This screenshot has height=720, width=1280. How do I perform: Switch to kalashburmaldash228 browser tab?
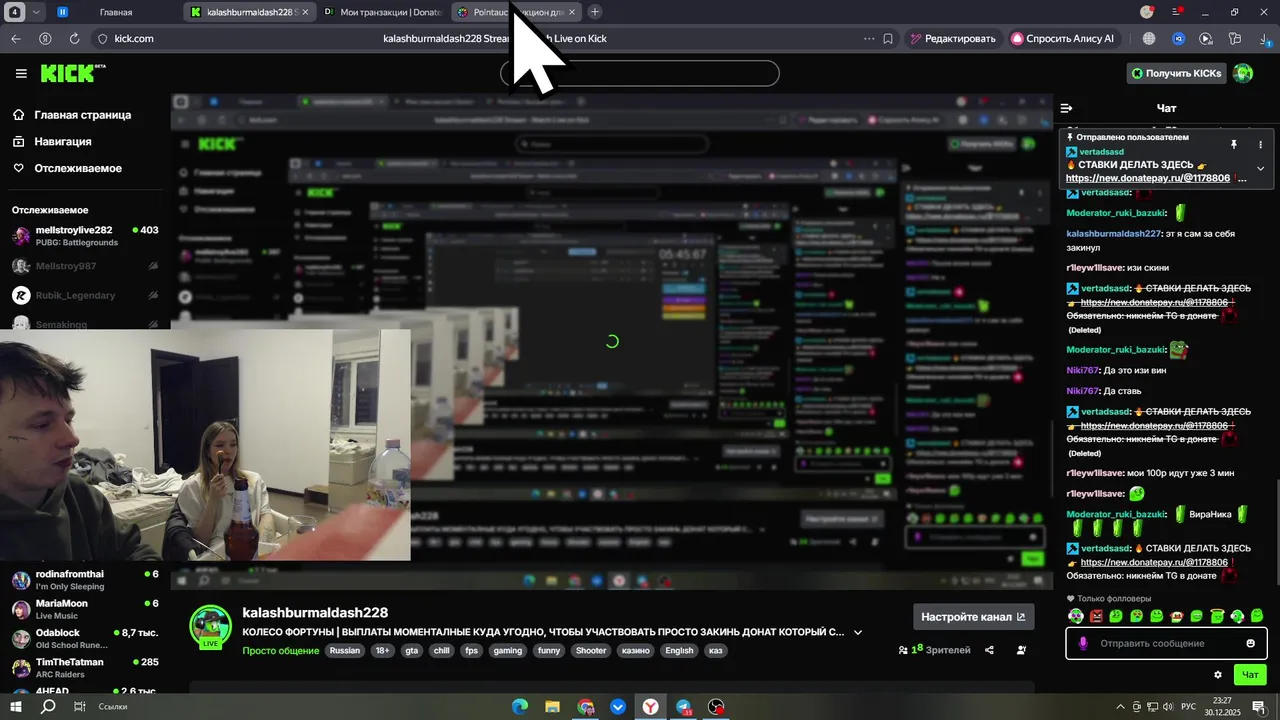pos(250,12)
